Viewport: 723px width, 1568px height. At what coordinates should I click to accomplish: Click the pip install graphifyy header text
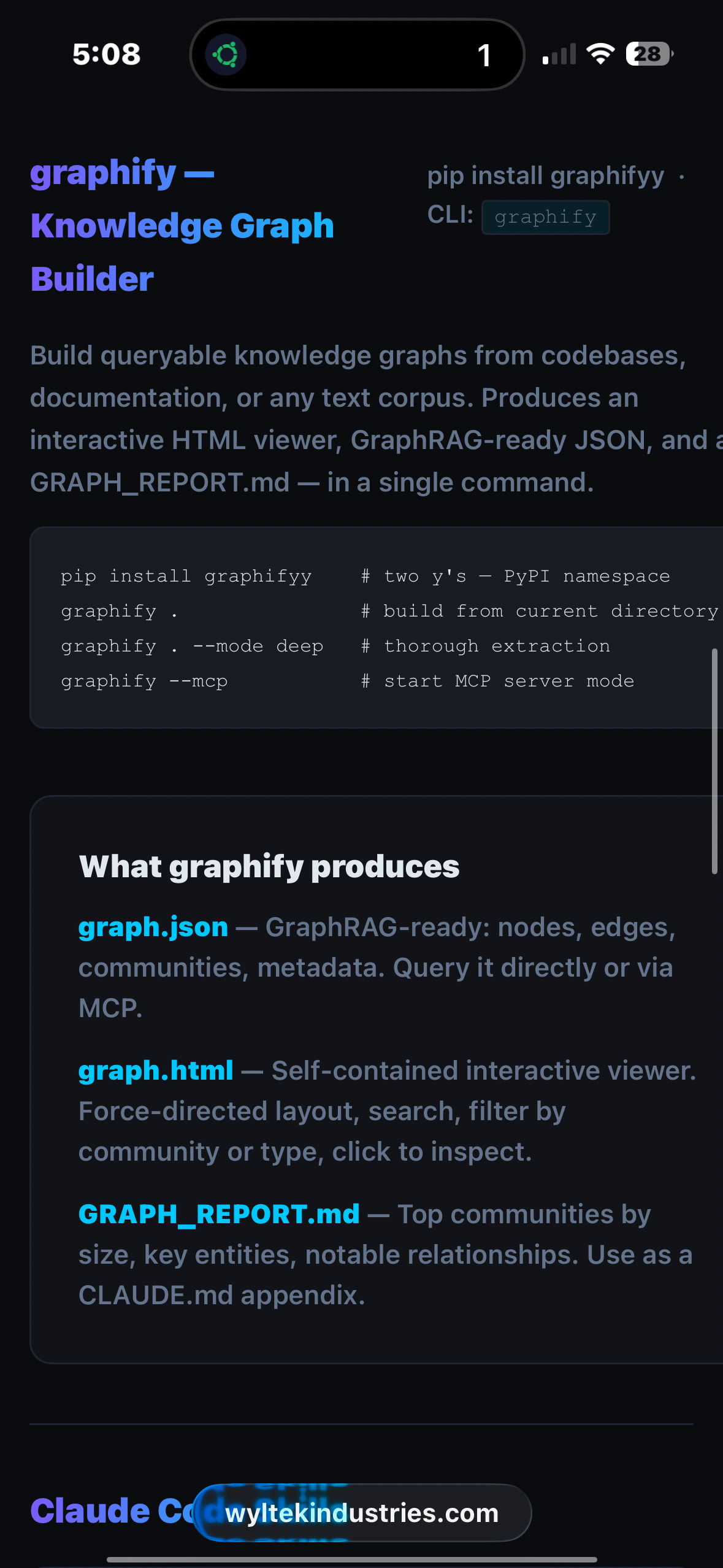(545, 176)
